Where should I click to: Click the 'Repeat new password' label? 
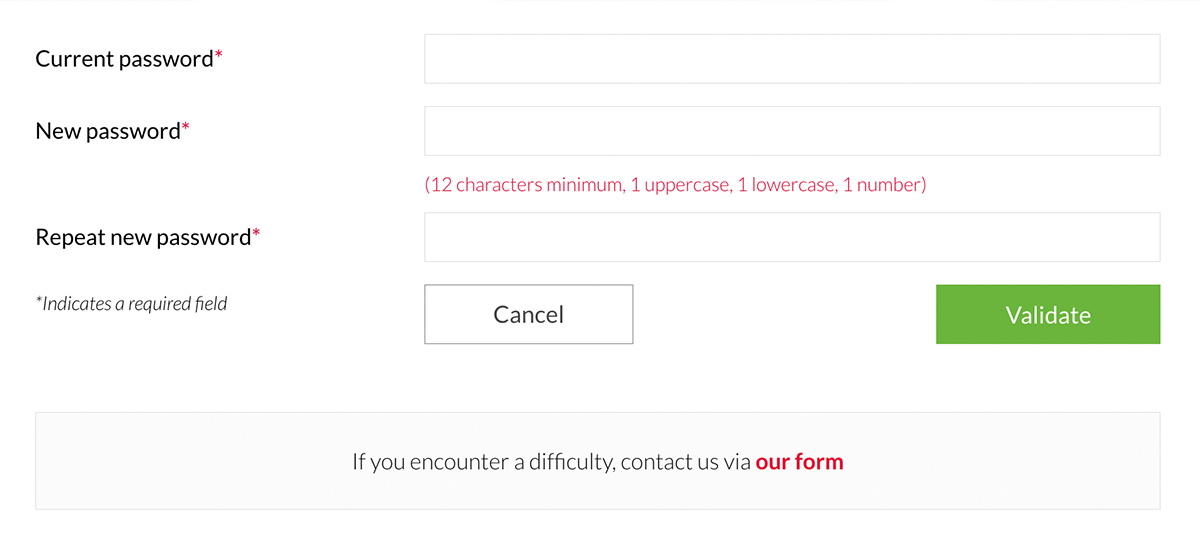point(142,237)
